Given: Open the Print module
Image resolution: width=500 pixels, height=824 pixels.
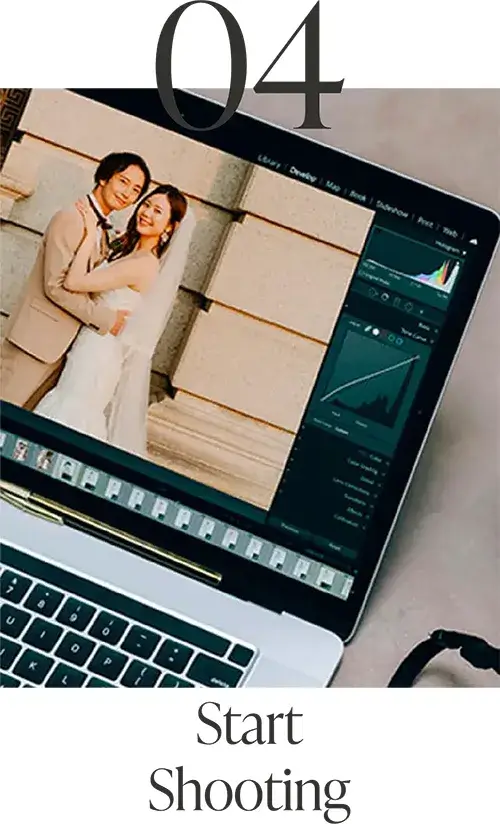Looking at the screenshot, I should coord(425,222).
